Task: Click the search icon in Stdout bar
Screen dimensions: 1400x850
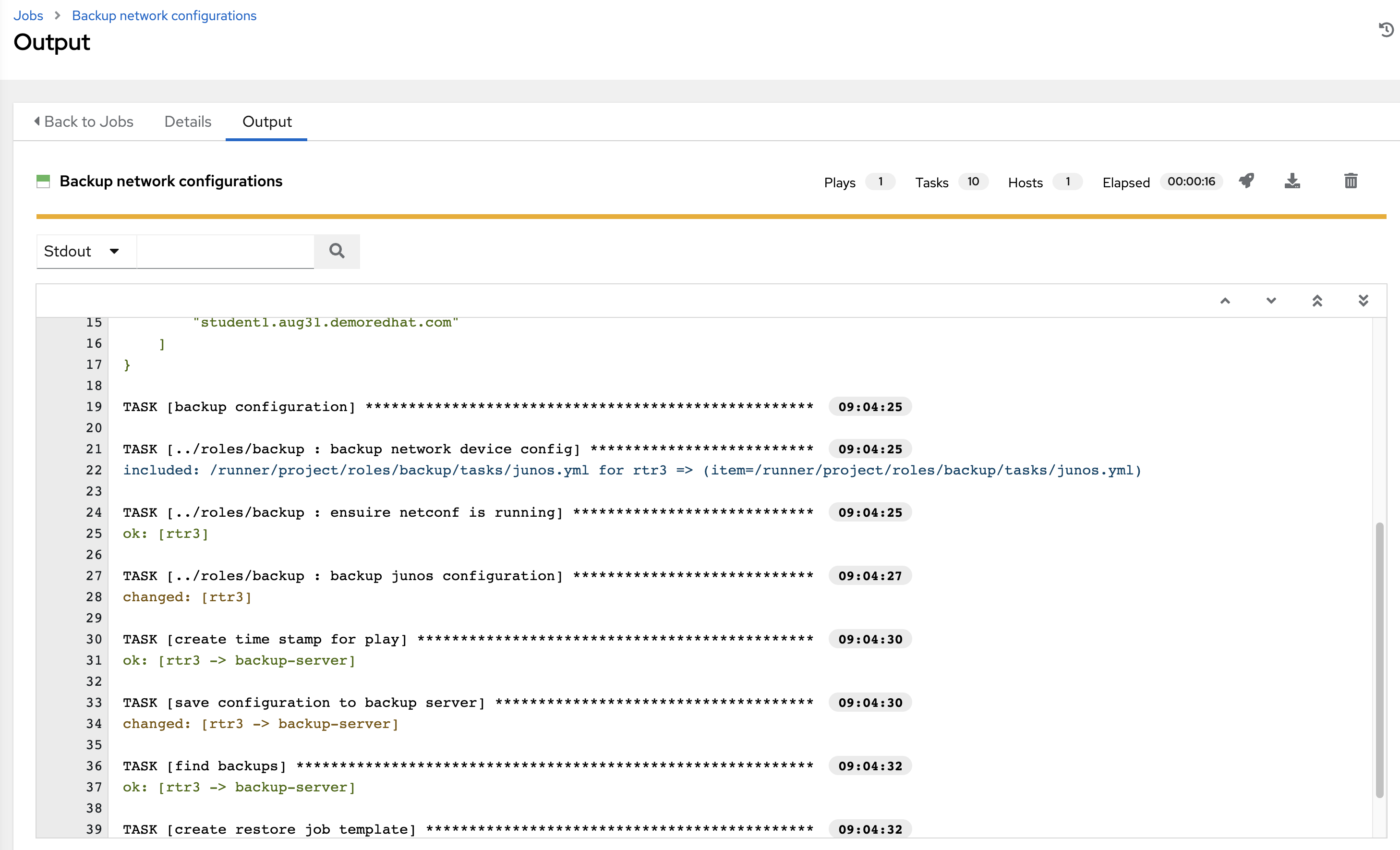Action: 338,251
